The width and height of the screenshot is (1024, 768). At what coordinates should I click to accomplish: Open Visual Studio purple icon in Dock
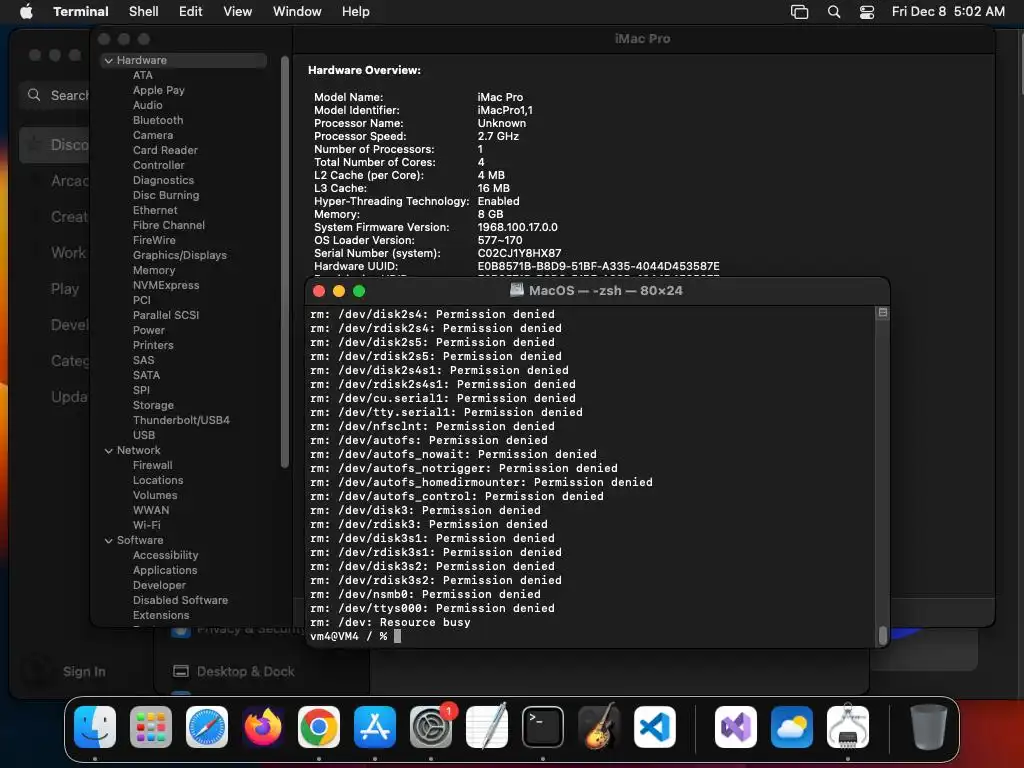[x=736, y=727]
